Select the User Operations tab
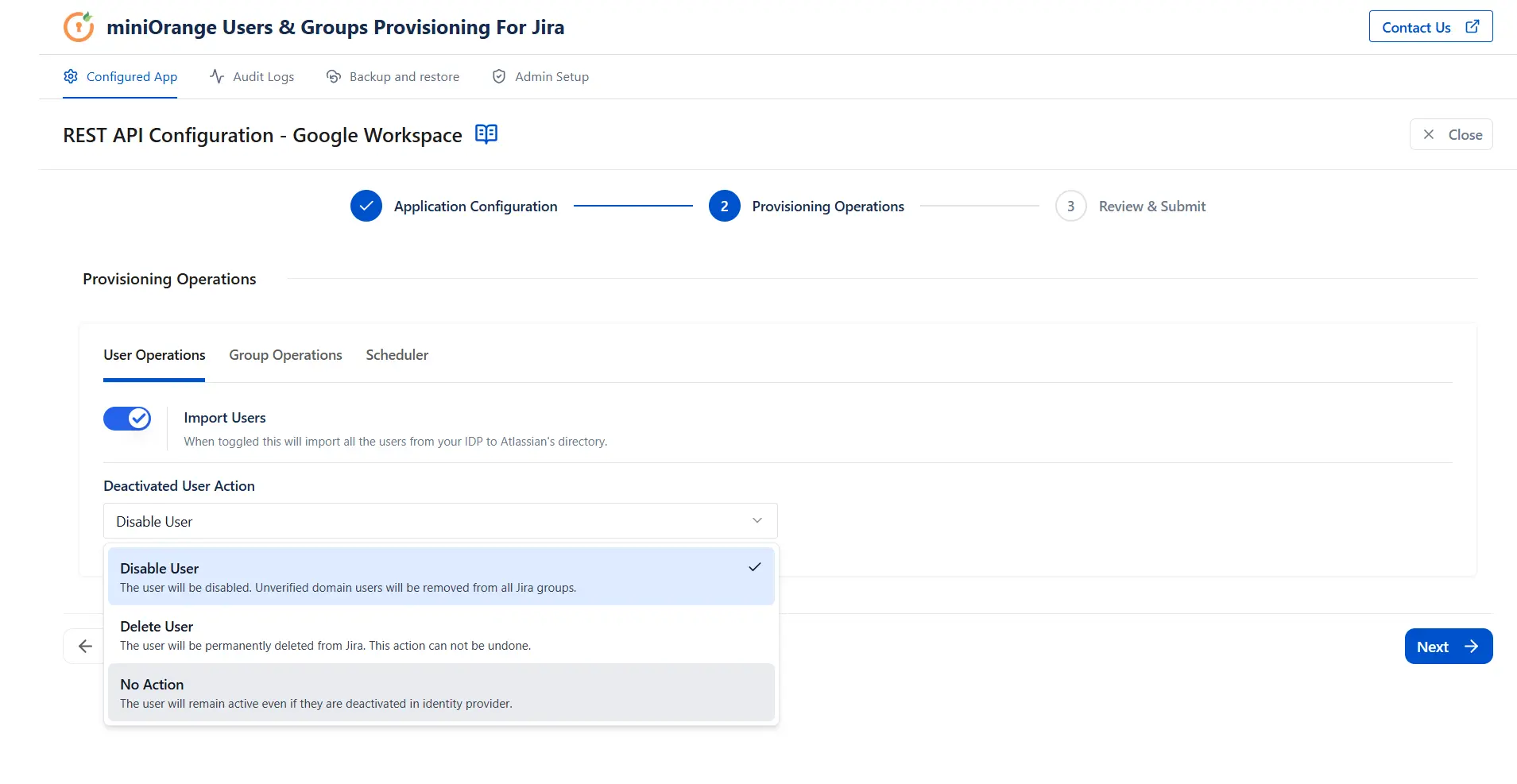Viewport: 1517px width, 784px height. point(154,355)
